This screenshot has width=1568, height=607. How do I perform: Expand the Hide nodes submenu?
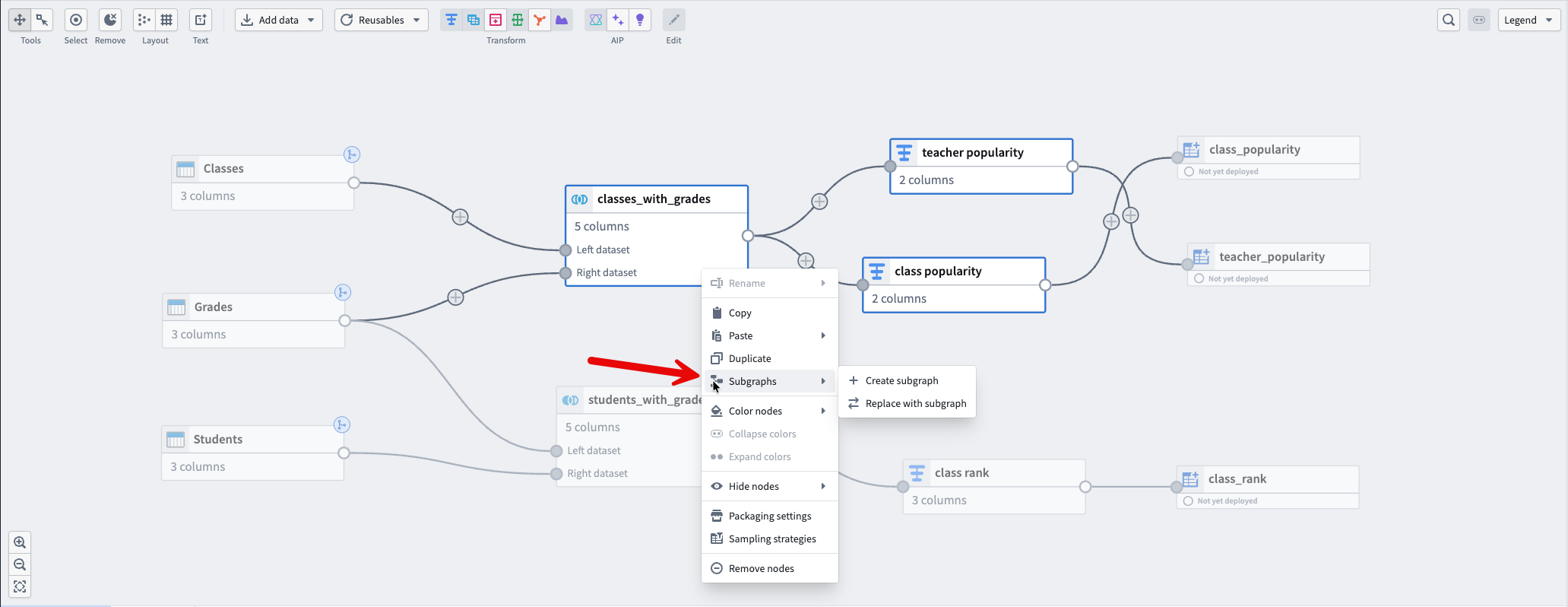[770, 486]
